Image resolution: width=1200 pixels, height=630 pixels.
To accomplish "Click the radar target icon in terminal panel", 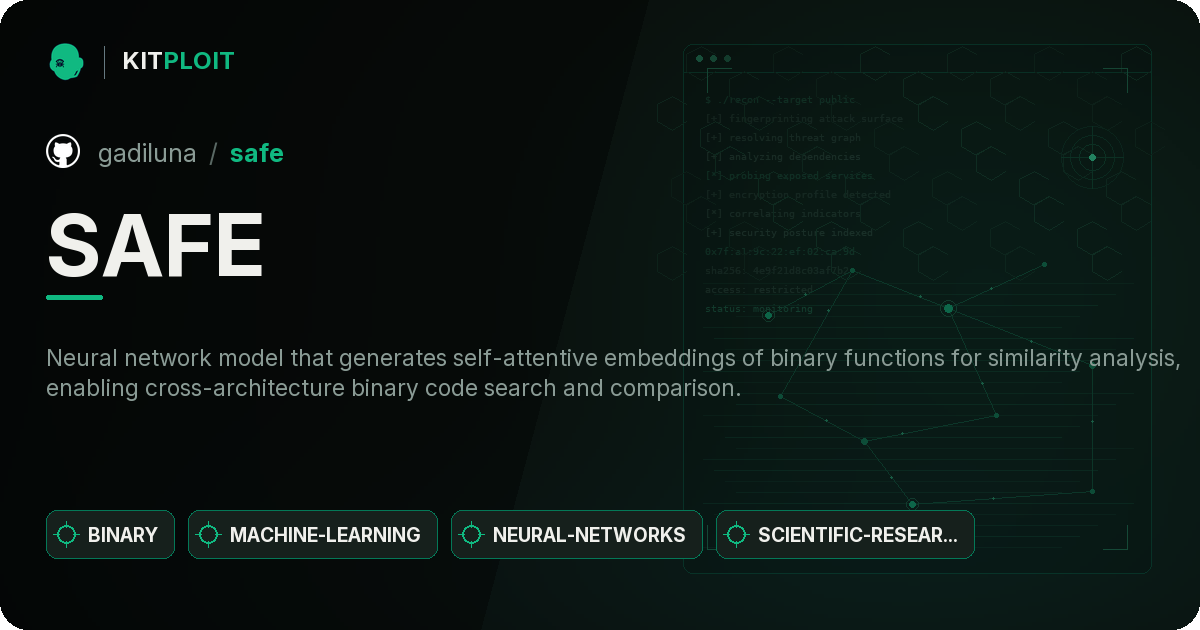I will (1092, 157).
